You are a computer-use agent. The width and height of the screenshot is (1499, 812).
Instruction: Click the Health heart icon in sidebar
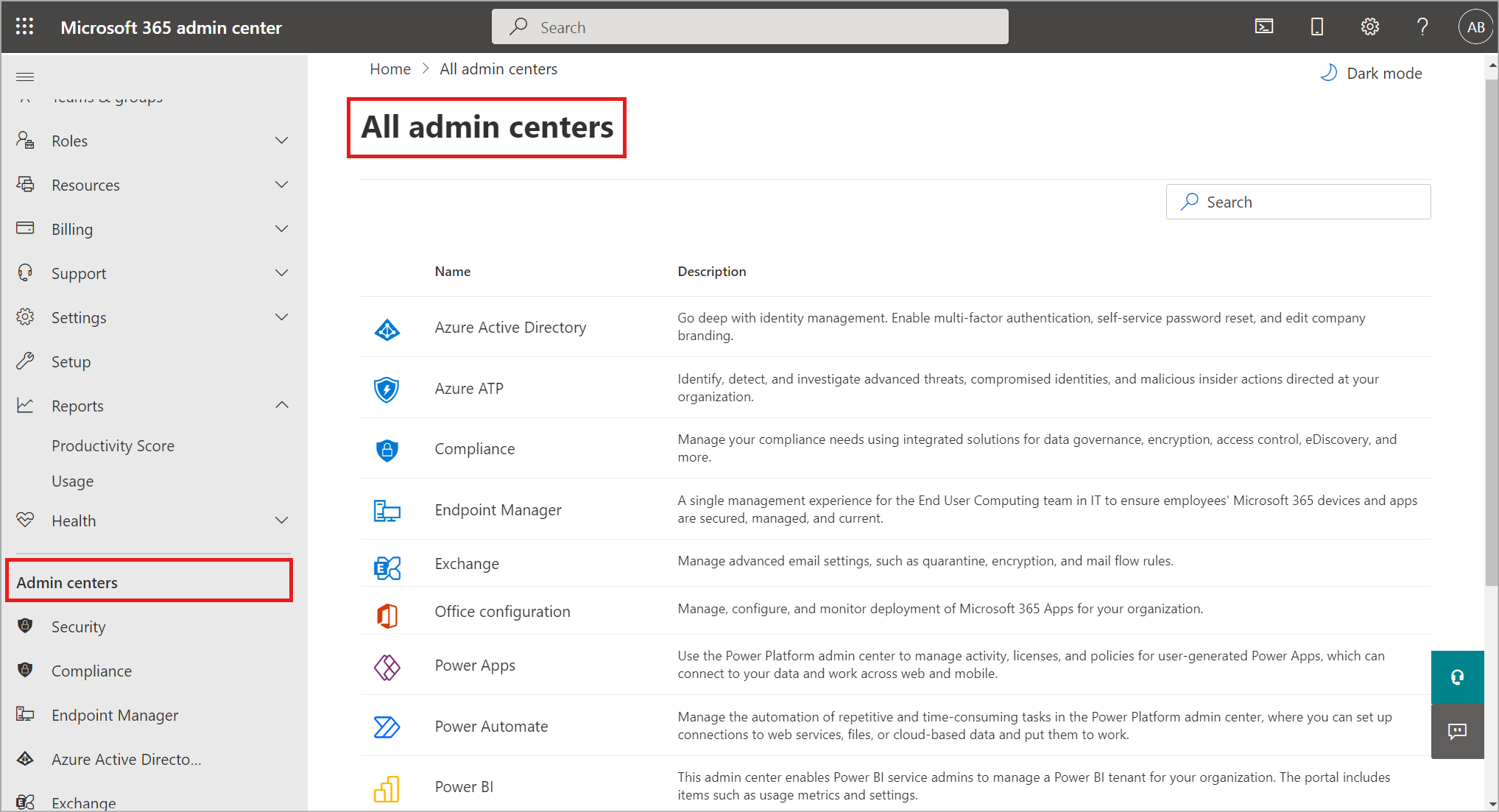[25, 520]
